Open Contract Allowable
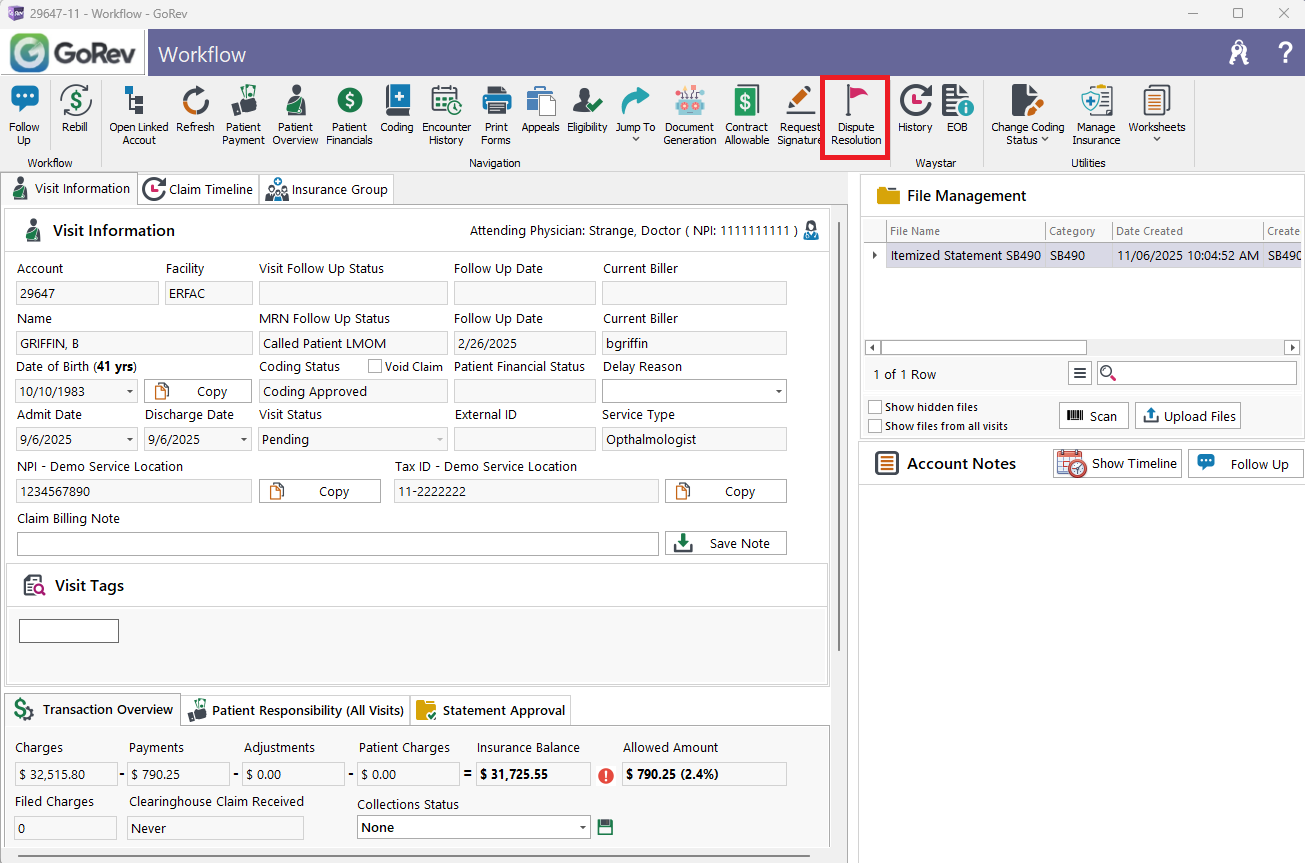This screenshot has height=863, width=1305. point(746,116)
